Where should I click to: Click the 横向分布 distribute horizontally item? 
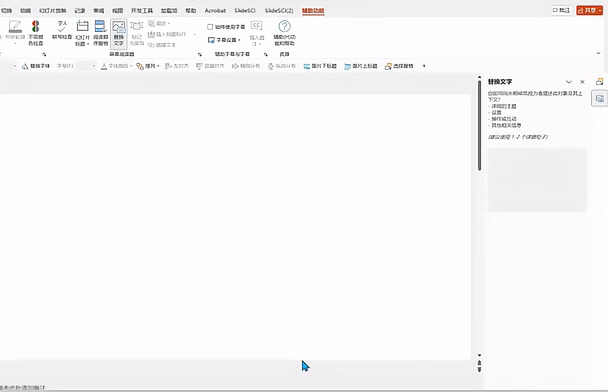point(245,66)
